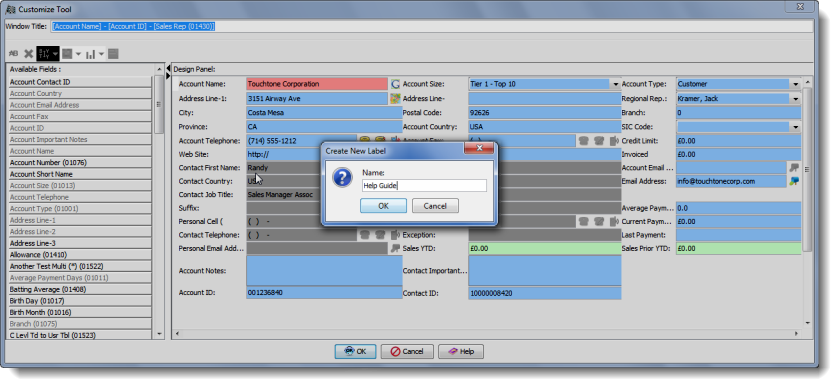
Task: Click the Name input in dialog
Action: tap(424, 186)
